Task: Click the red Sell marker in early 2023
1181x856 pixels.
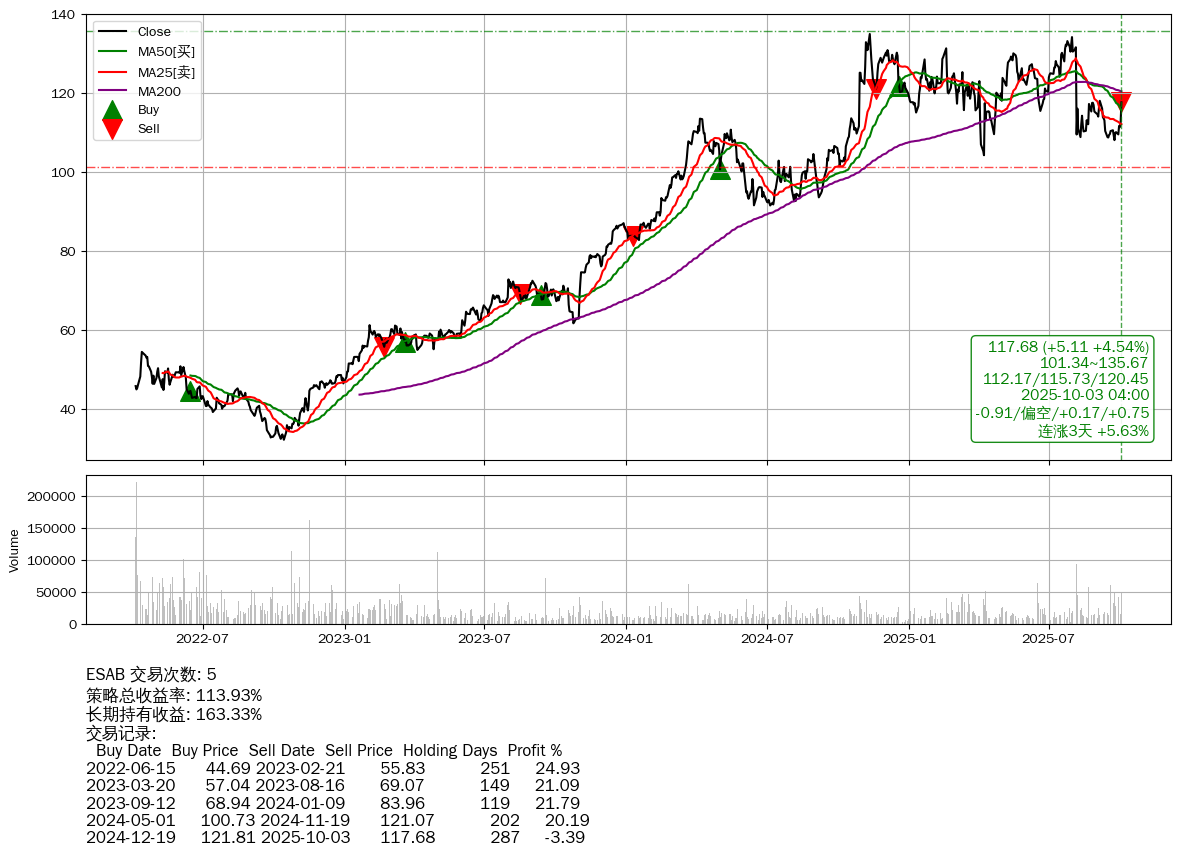Action: click(x=384, y=346)
